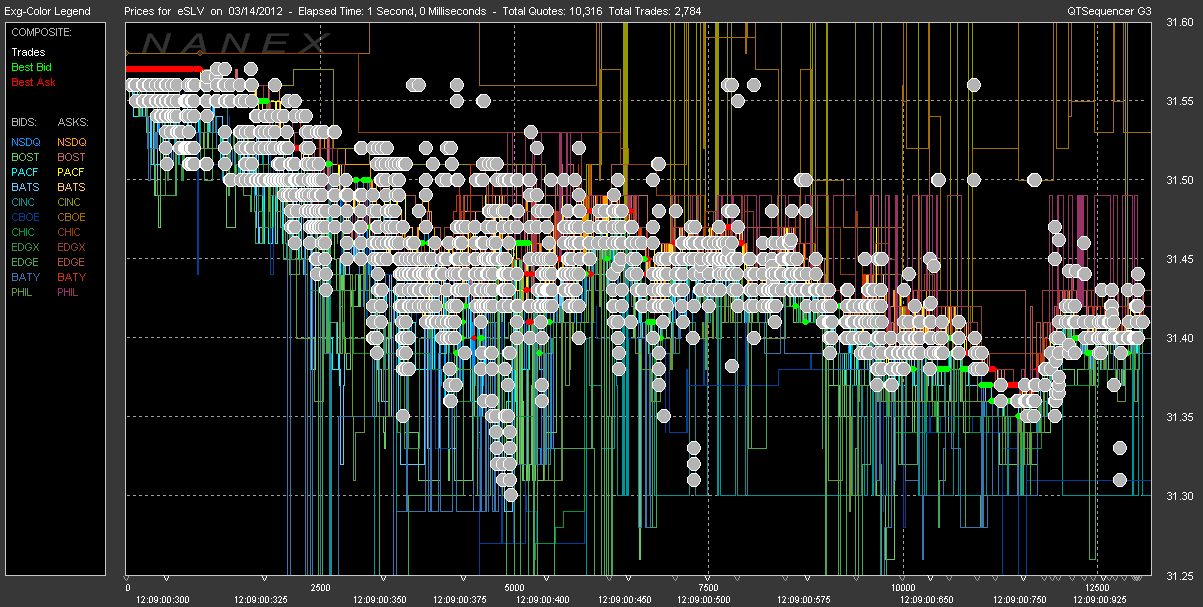Click the QTSequencer G3 label
Image resolution: width=1203 pixels, height=607 pixels.
point(1109,11)
